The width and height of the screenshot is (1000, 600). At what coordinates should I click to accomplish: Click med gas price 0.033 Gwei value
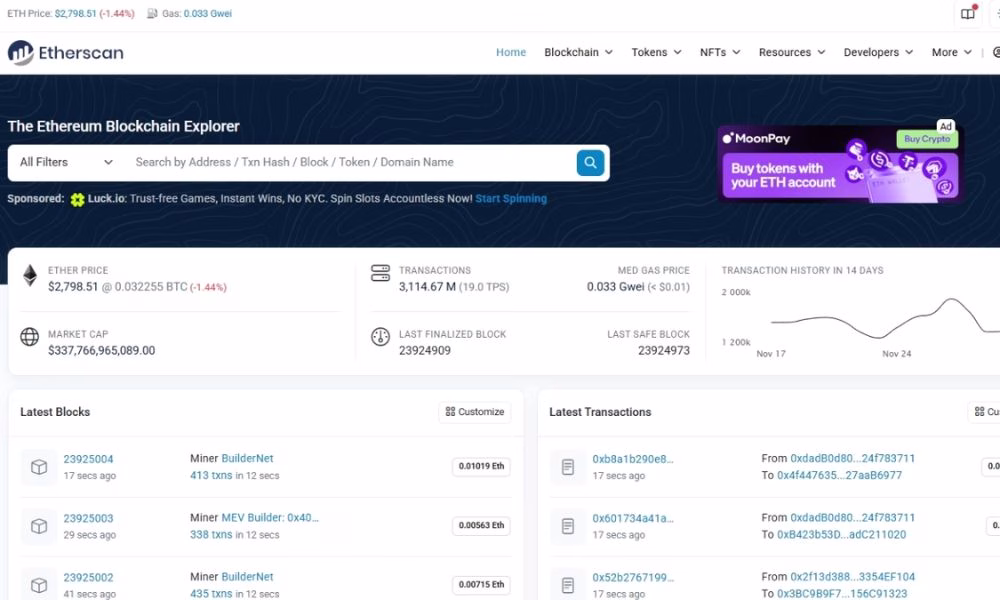[x=615, y=287]
